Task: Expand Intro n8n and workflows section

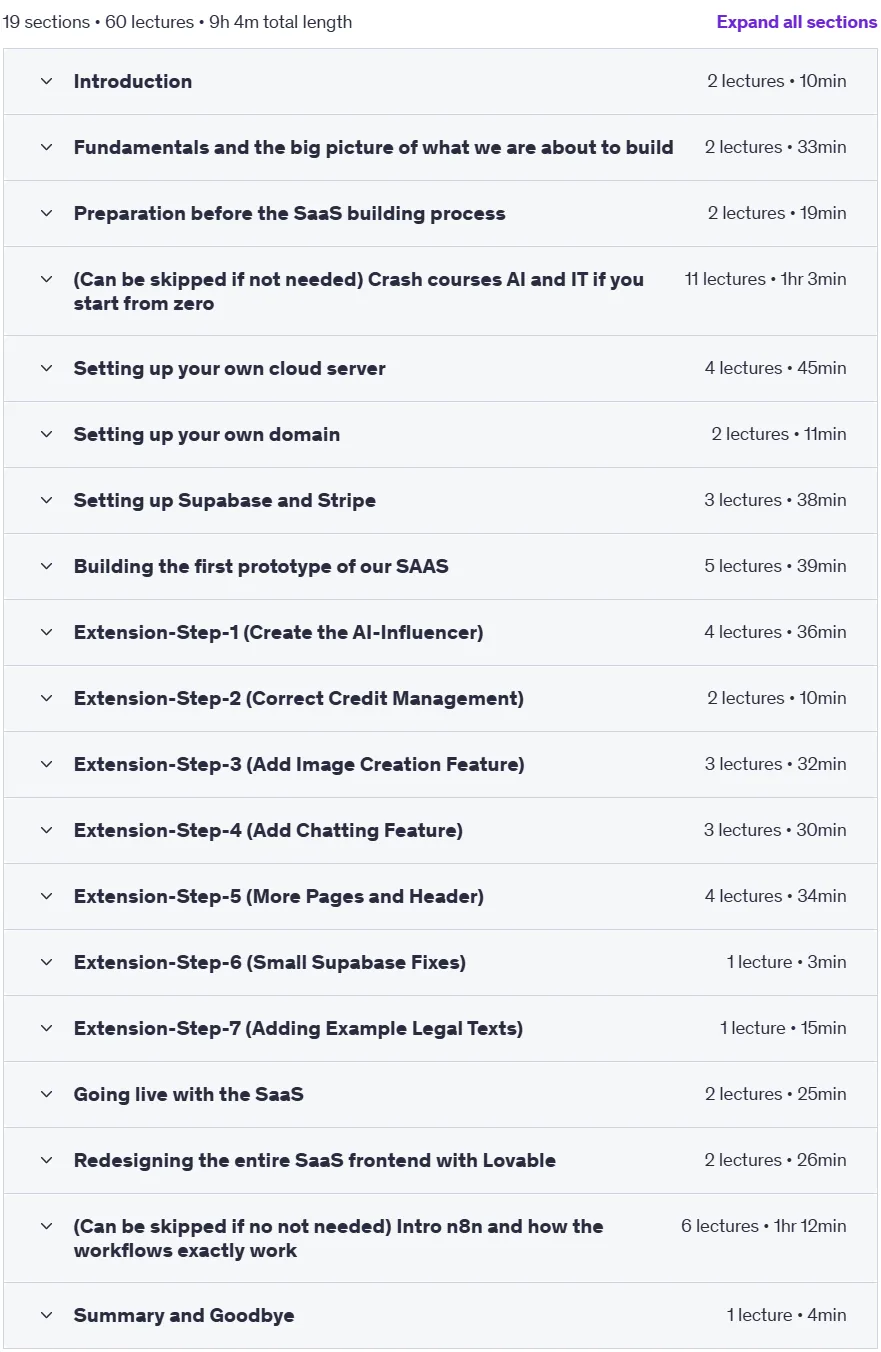Action: [440, 1238]
